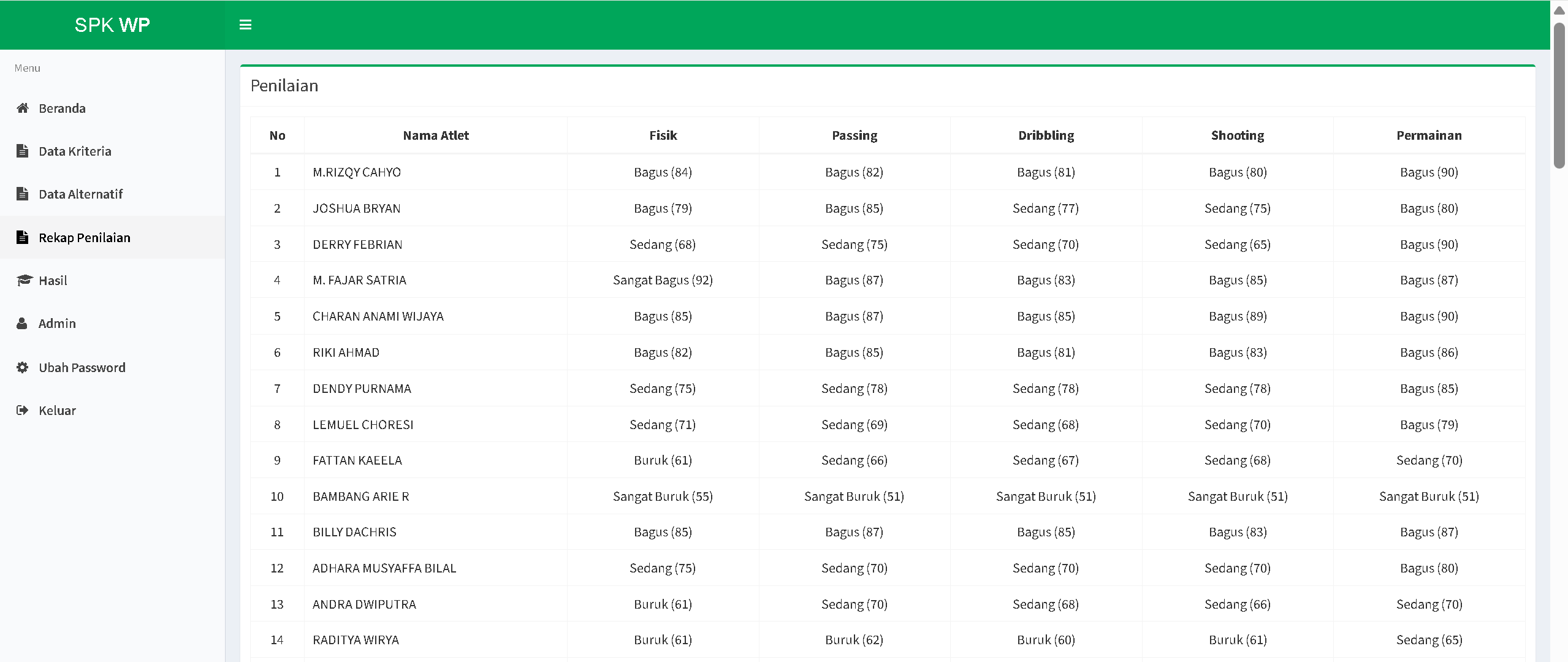Click the Data Alternatif file icon

coord(23,194)
